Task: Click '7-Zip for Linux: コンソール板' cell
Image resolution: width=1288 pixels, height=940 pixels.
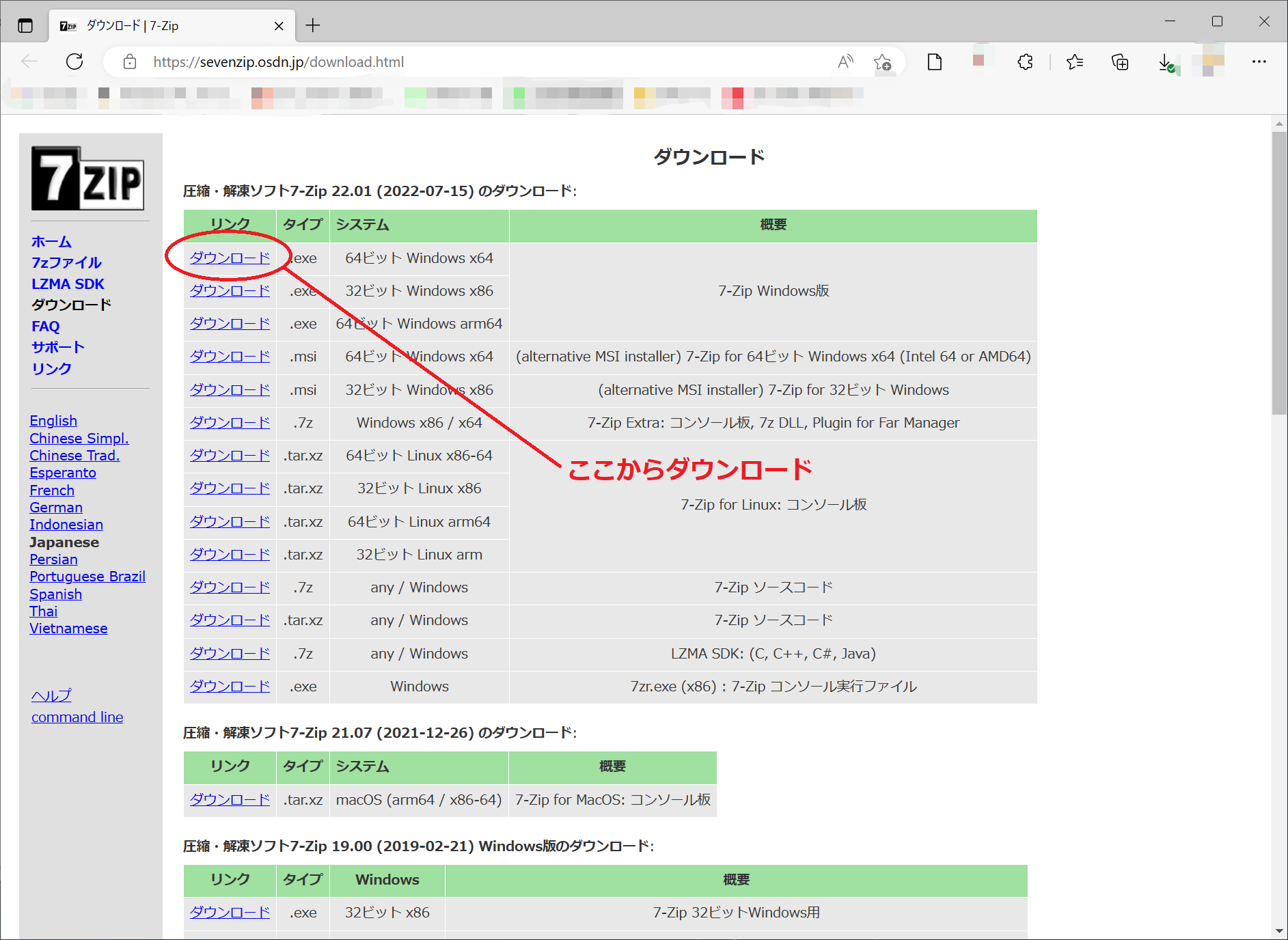Action: 773,505
